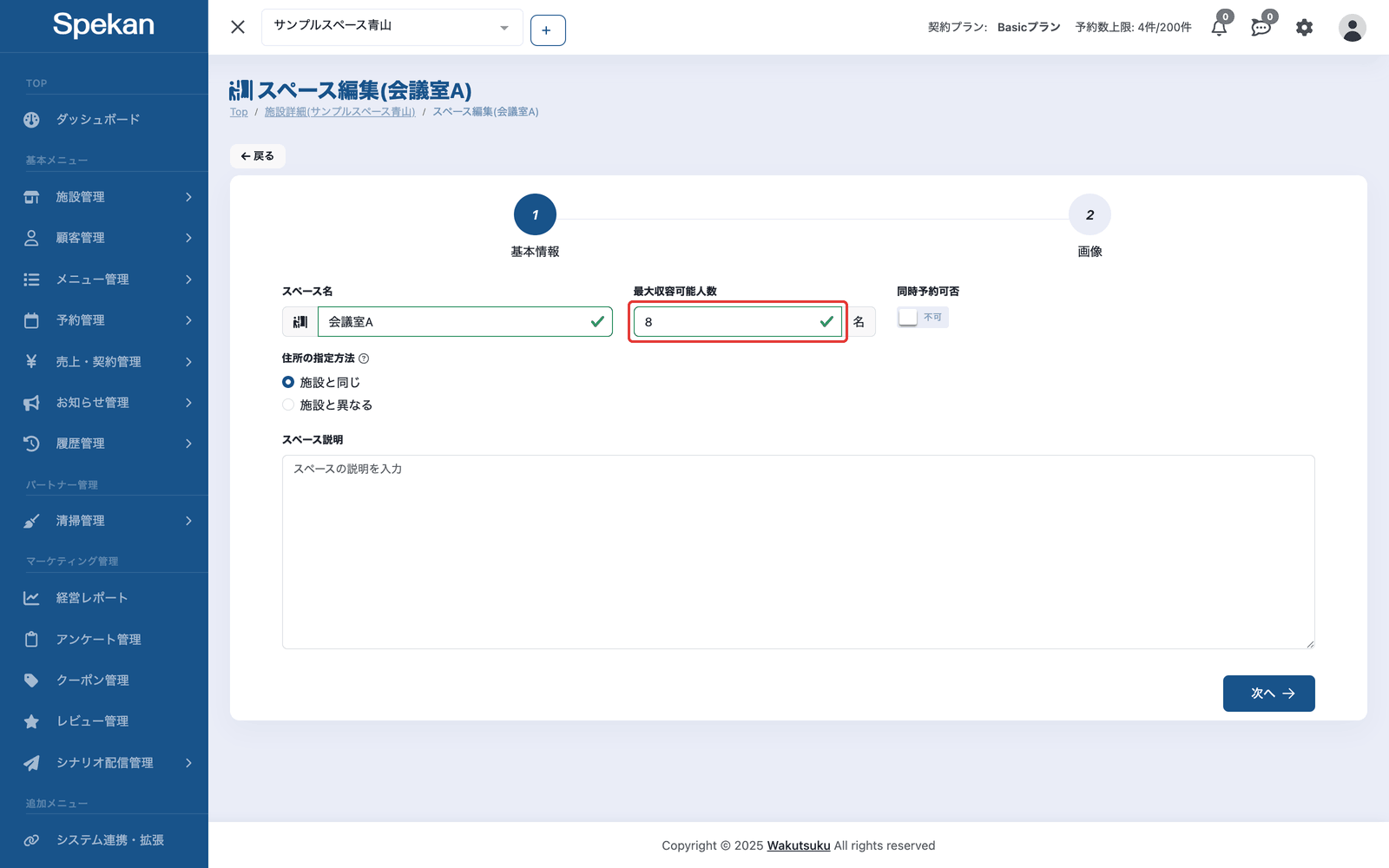This screenshot has height=868, width=1389.
Task: Click the help icon next to 住所の指定方法
Action: [x=364, y=358]
